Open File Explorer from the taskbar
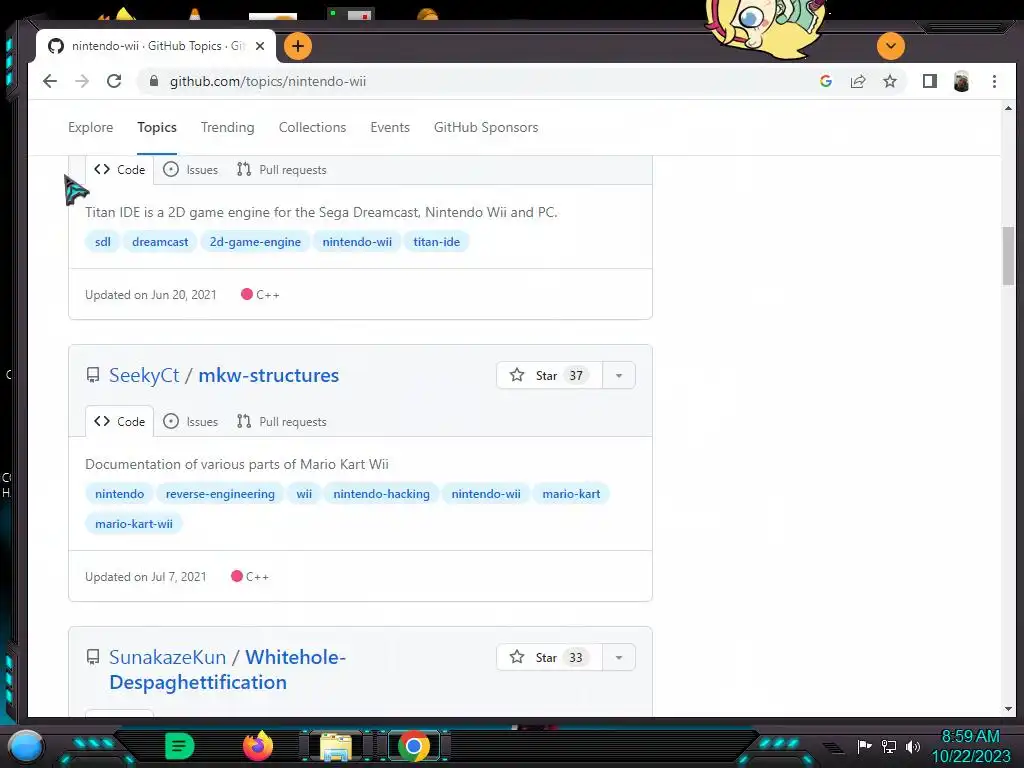1024x768 pixels. [x=336, y=747]
